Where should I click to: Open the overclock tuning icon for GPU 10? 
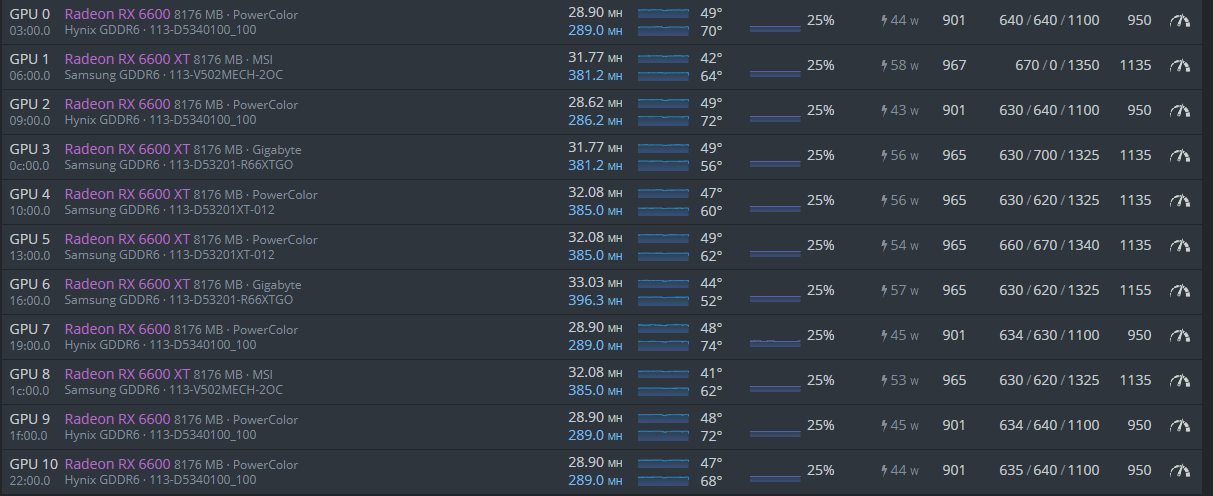[x=1180, y=470]
